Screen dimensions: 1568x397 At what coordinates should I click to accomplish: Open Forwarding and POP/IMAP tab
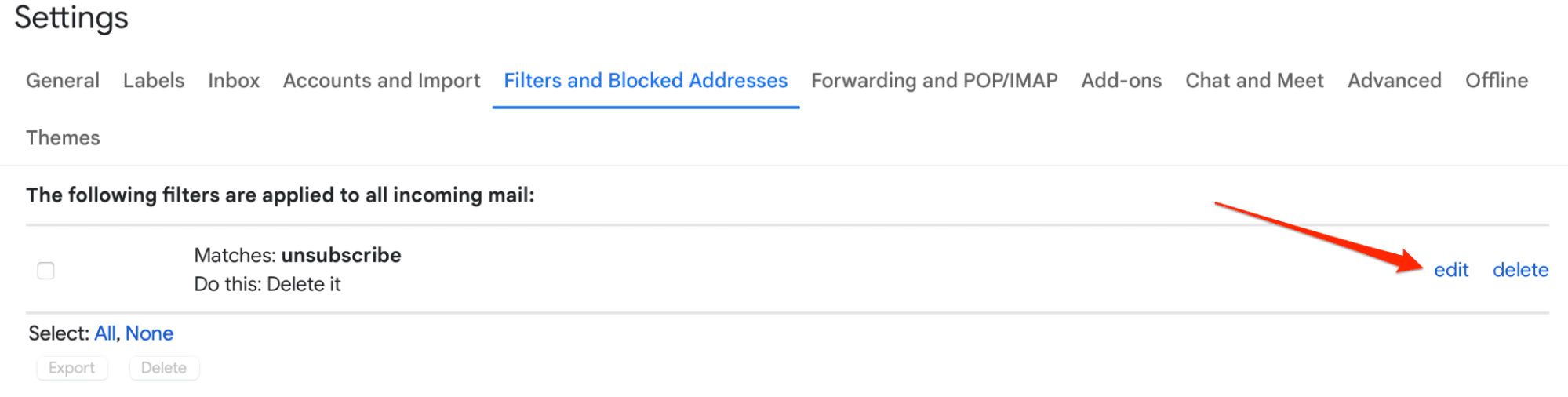coord(934,81)
